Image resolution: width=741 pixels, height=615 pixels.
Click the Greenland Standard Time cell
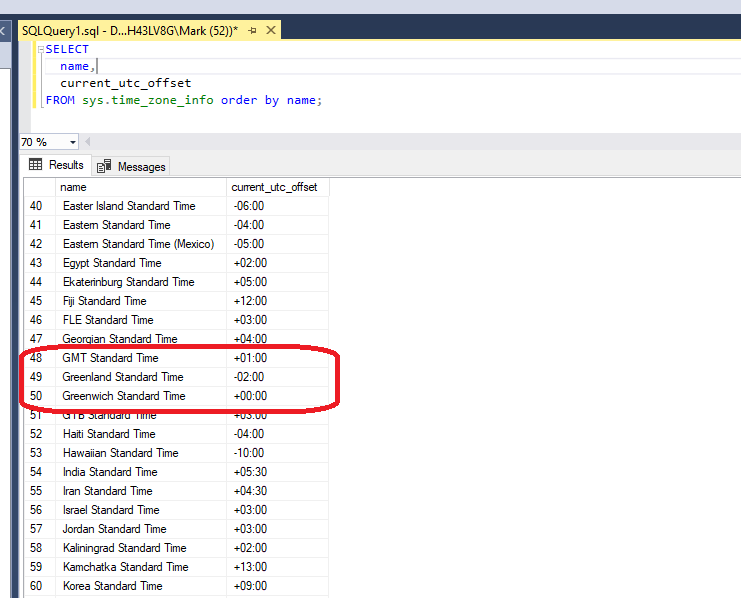pos(123,377)
